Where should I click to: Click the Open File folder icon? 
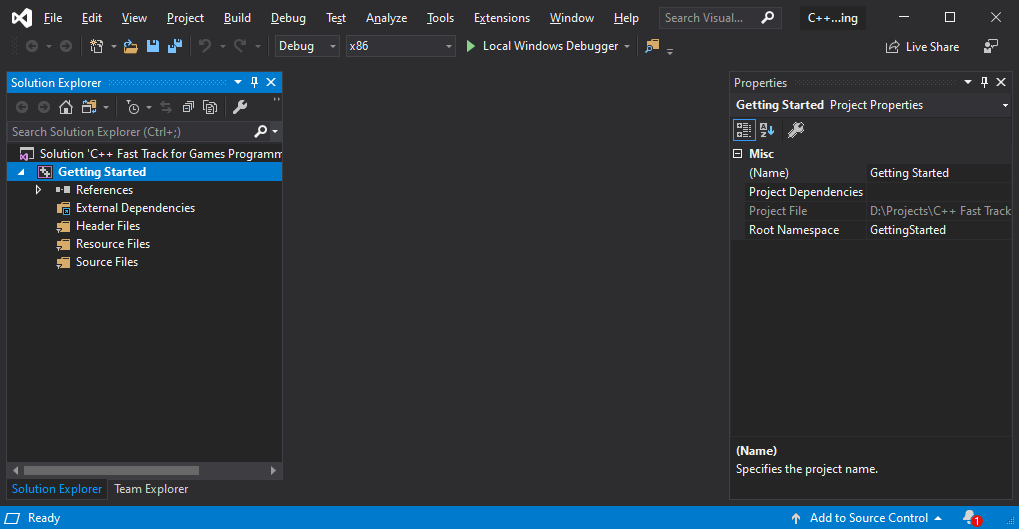[x=131, y=46]
